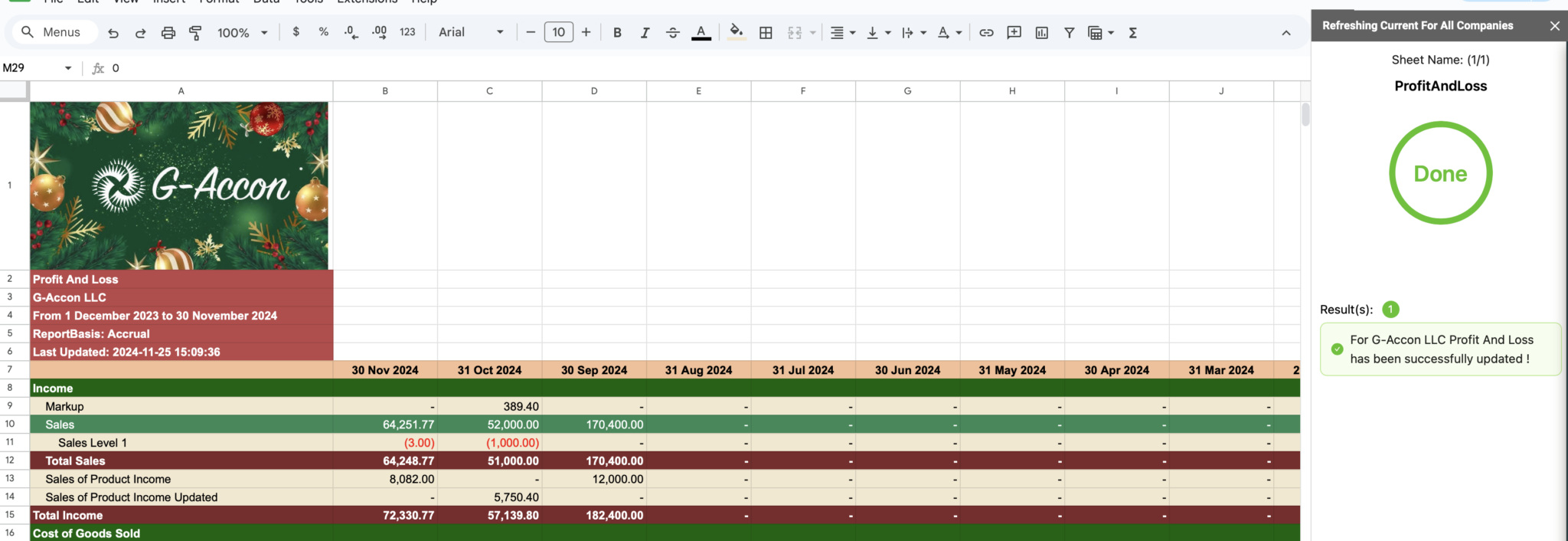1568x541 pixels.
Task: Open the Borders tool
Action: tap(766, 32)
